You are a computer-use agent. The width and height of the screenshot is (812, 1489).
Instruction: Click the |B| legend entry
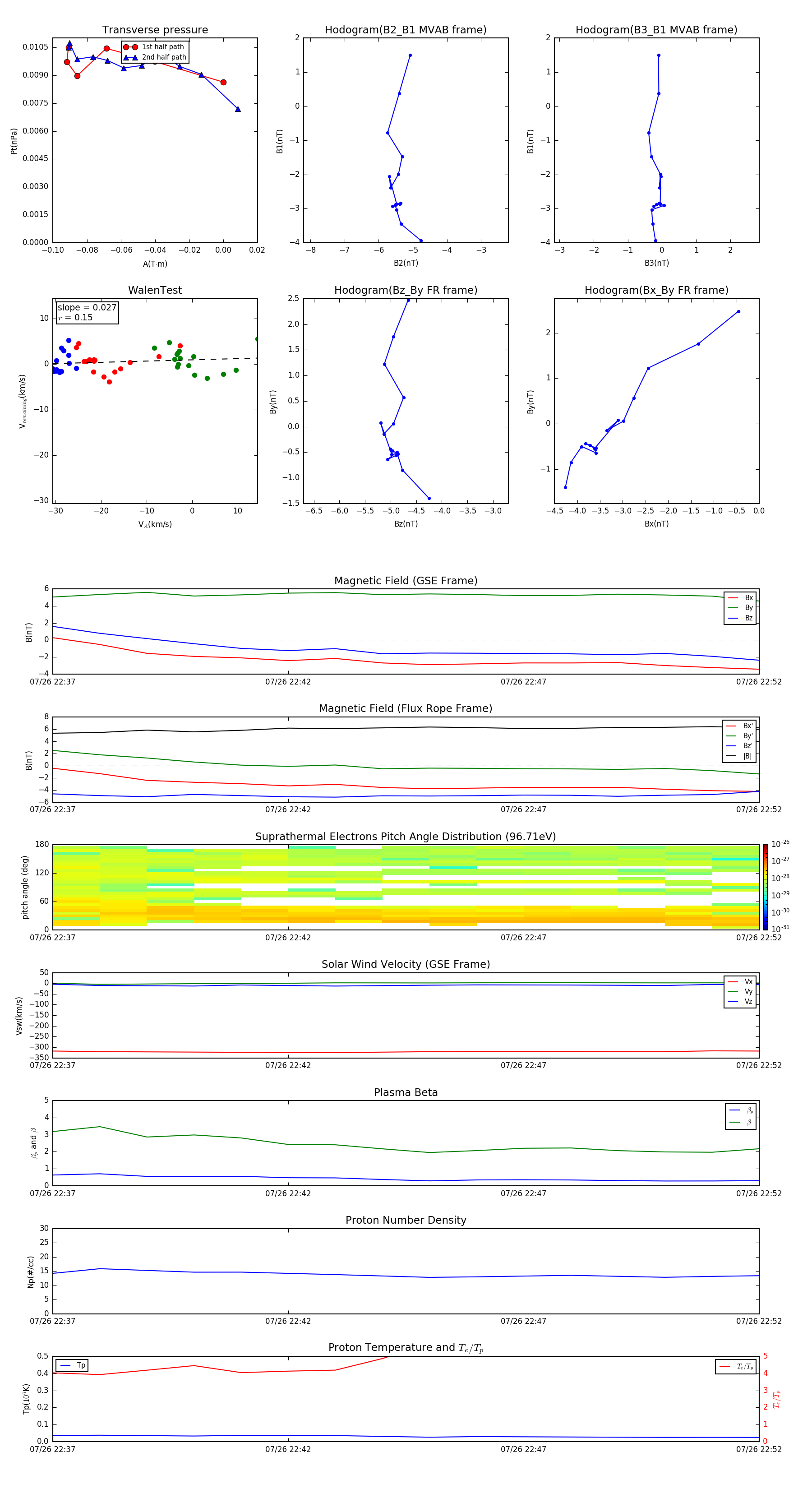click(x=739, y=756)
